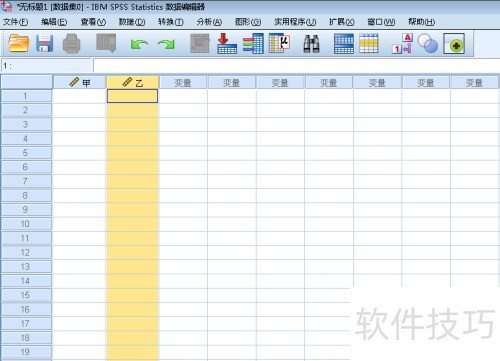Select row header 17

coord(26,324)
